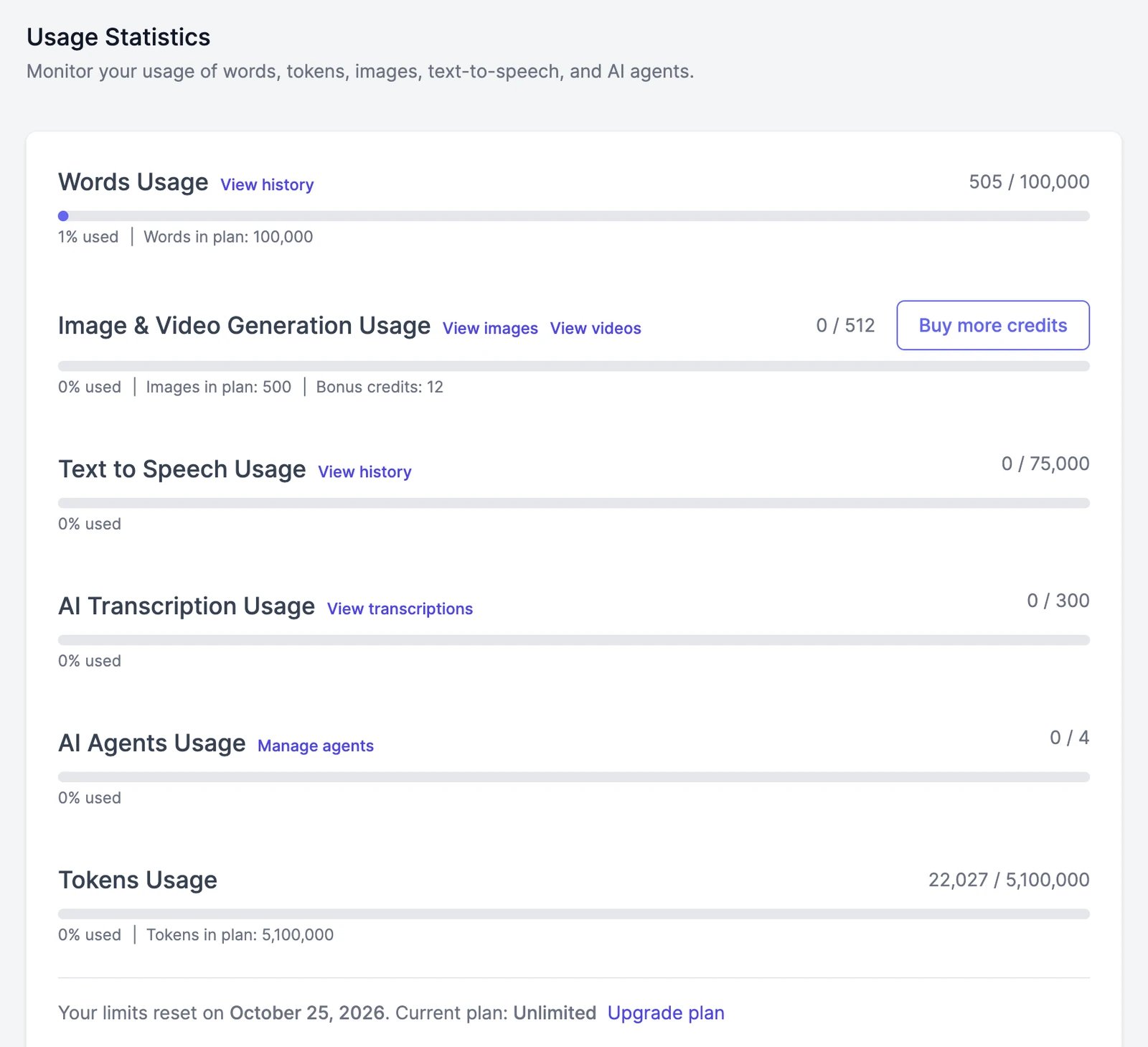The width and height of the screenshot is (1148, 1047).
Task: Click the 0 / 300 transcription count
Action: pos(1058,601)
